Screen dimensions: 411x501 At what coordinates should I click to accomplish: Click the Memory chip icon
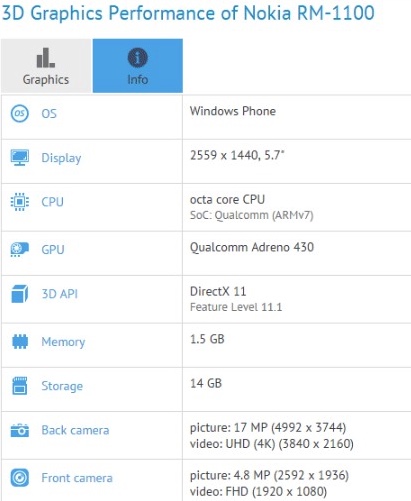point(20,341)
